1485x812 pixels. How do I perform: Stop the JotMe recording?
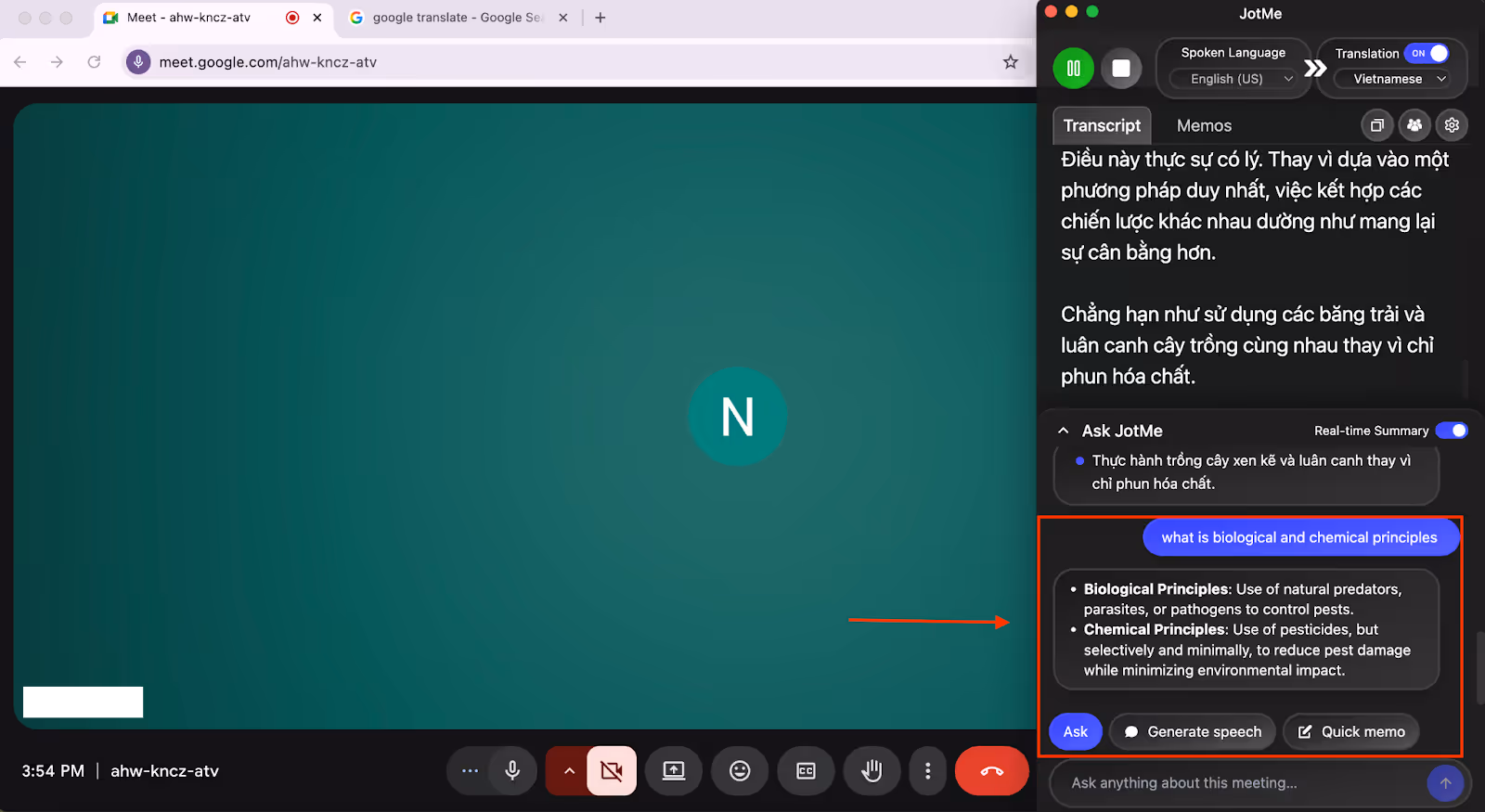1121,69
